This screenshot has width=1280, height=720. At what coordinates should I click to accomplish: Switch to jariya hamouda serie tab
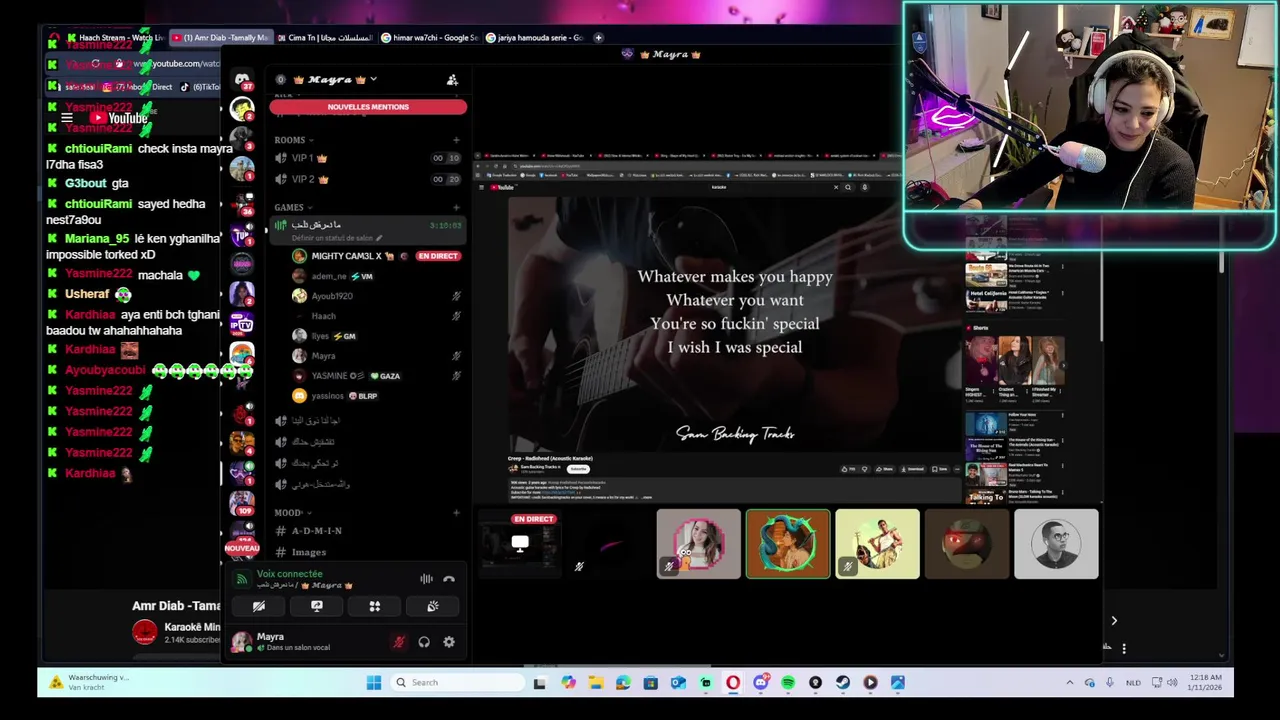(535, 38)
